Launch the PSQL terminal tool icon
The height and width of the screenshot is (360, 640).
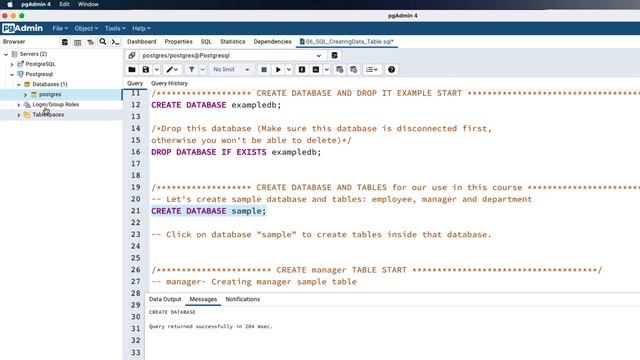(x=116, y=42)
